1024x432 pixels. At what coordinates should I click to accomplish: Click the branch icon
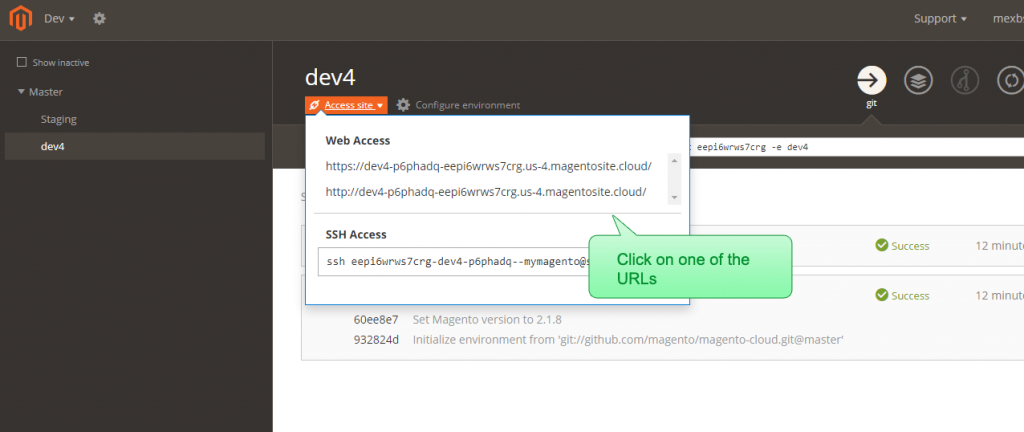[965, 80]
